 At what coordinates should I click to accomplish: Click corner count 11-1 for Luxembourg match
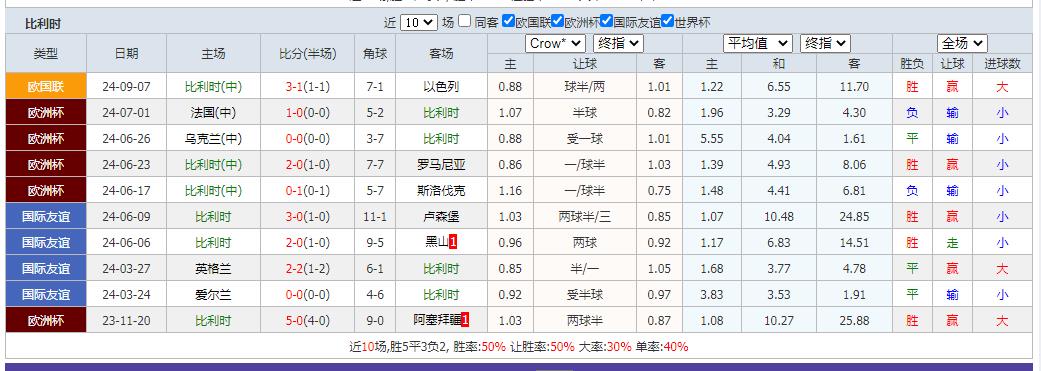click(x=376, y=216)
